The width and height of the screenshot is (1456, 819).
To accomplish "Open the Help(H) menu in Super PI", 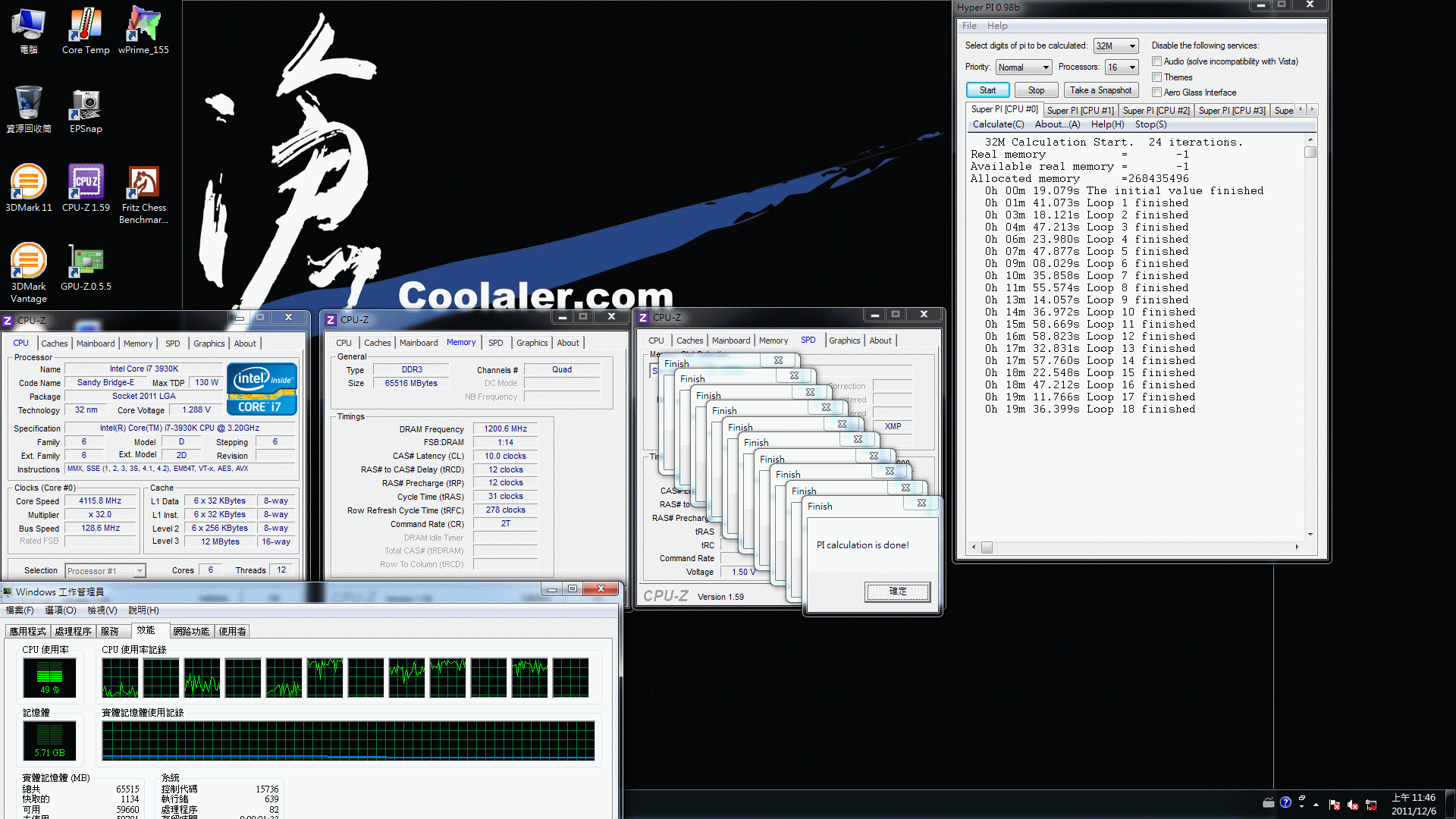I will point(1107,124).
